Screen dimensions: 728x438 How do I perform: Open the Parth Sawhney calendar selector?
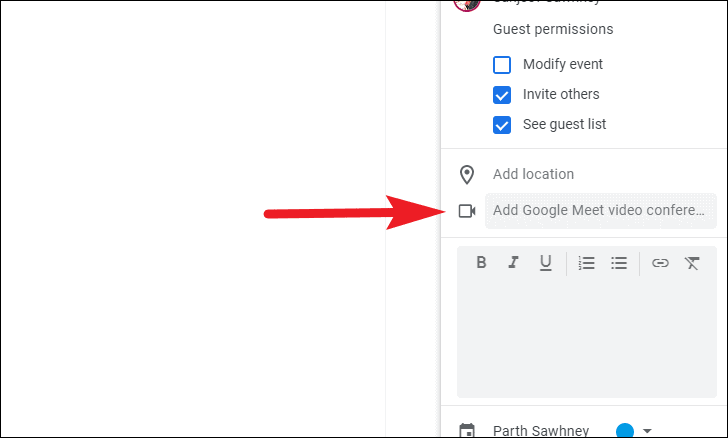[541, 431]
